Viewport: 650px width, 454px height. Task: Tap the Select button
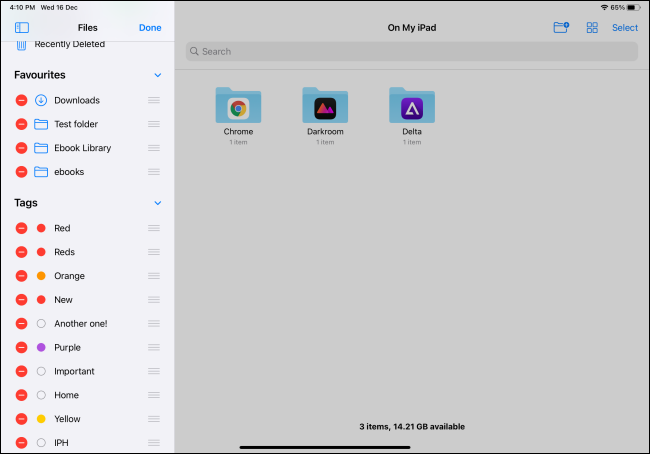[625, 28]
